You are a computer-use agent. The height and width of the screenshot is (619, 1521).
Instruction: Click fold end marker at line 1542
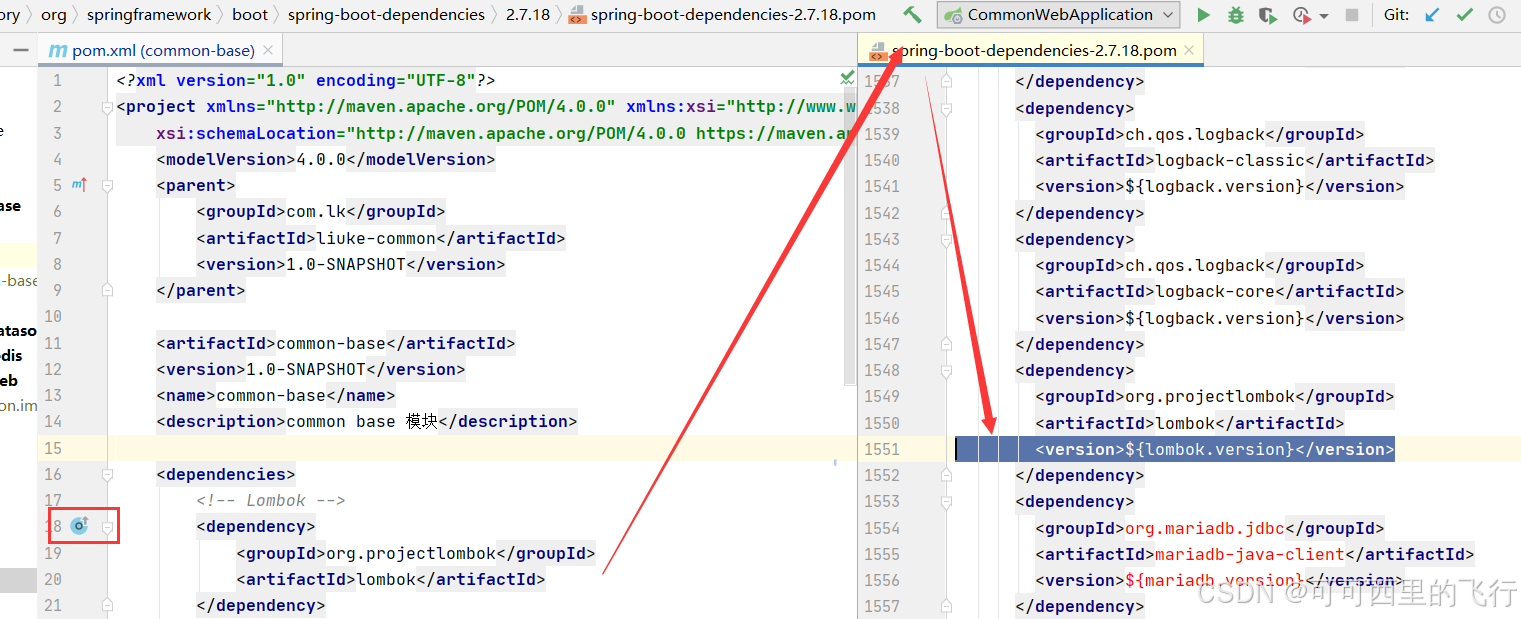tap(946, 213)
